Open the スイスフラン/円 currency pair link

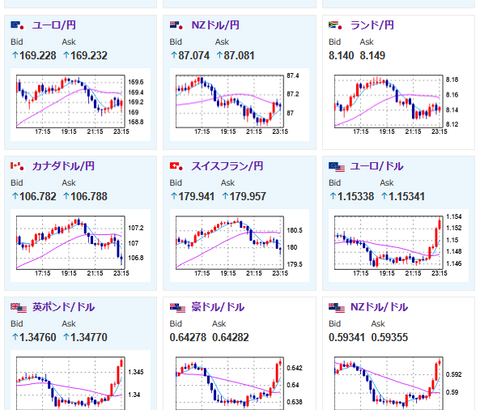click(227, 166)
